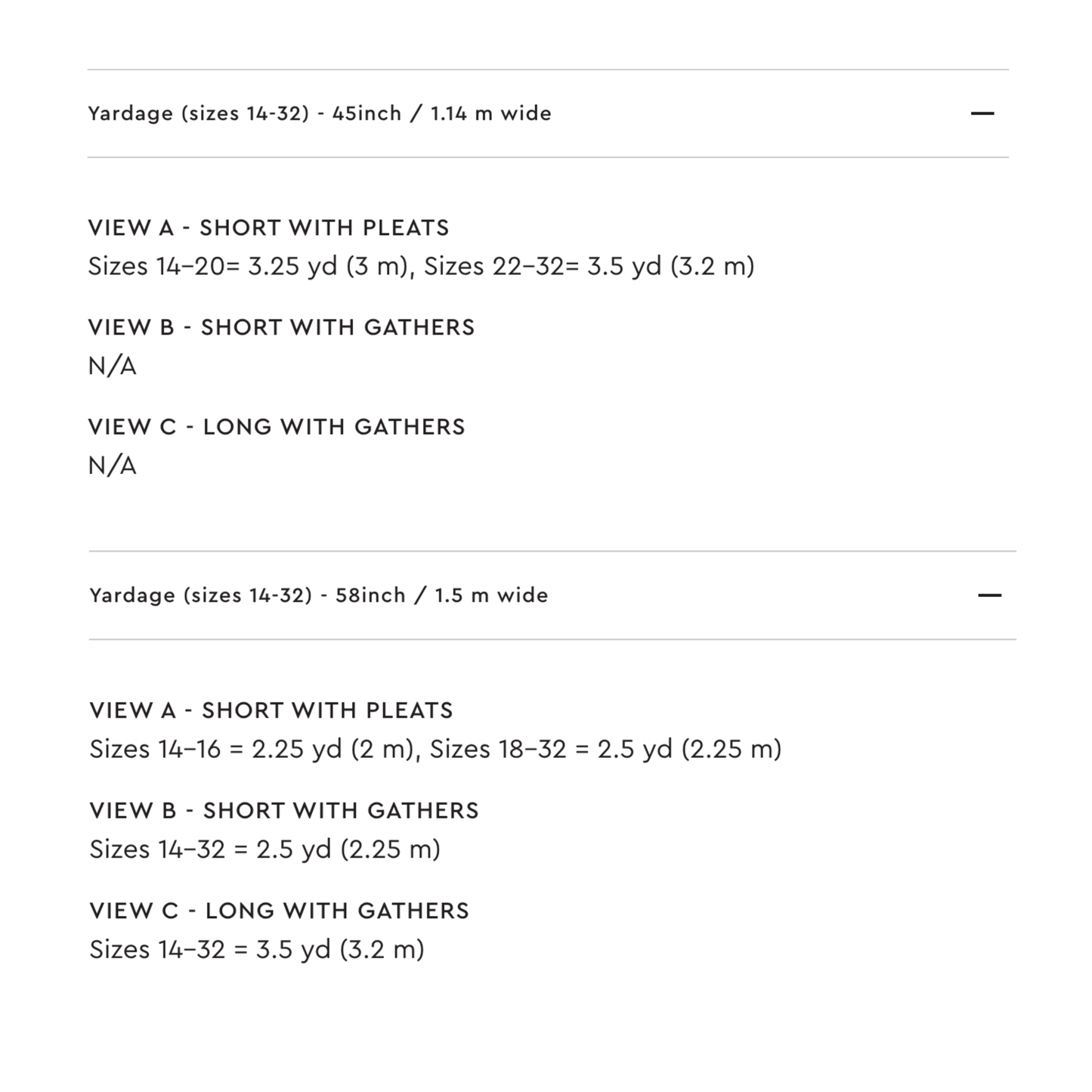
Task: Click the '1.14 m wide' text in first header
Action: (x=491, y=113)
